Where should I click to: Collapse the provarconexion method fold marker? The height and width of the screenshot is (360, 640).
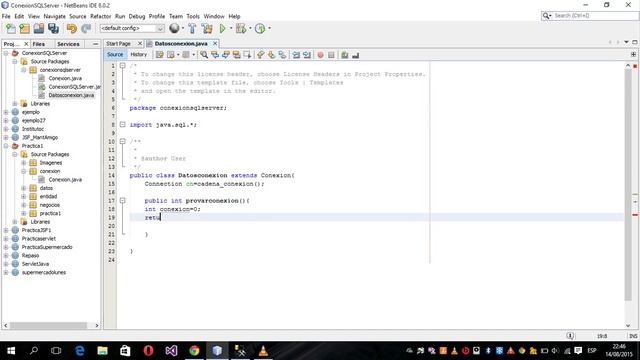coord(122,200)
